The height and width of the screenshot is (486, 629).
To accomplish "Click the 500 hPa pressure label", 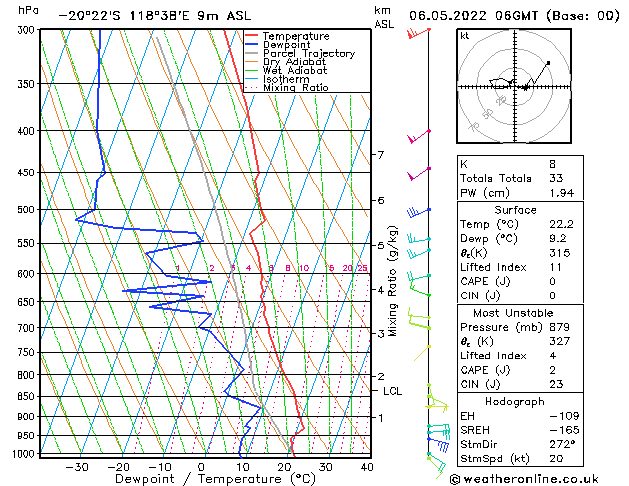I will (x=29, y=210).
